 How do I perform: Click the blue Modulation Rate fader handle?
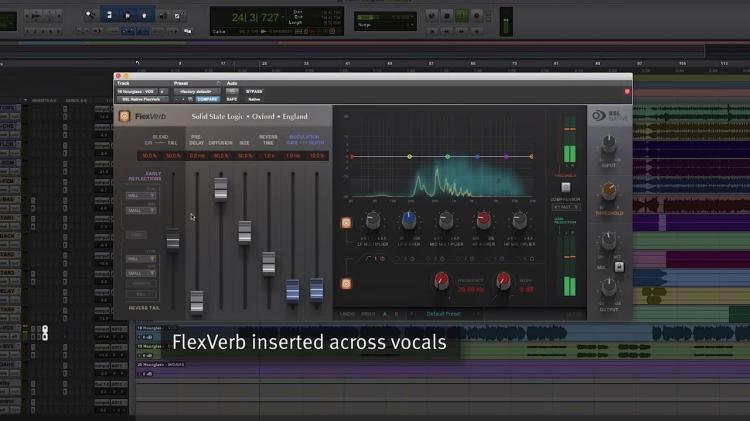pyautogui.click(x=293, y=290)
